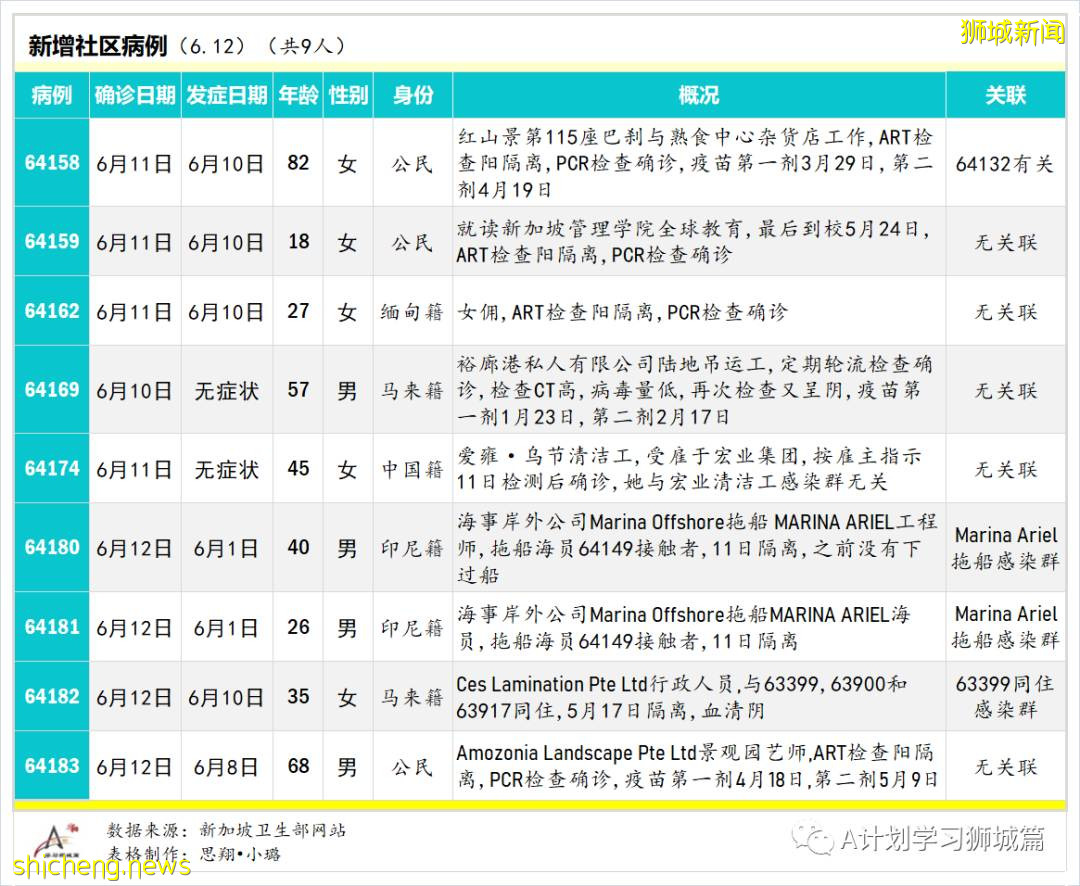The image size is (1080, 886).
Task: Select the 63399同住感染群 relation cell
Action: (1005, 697)
